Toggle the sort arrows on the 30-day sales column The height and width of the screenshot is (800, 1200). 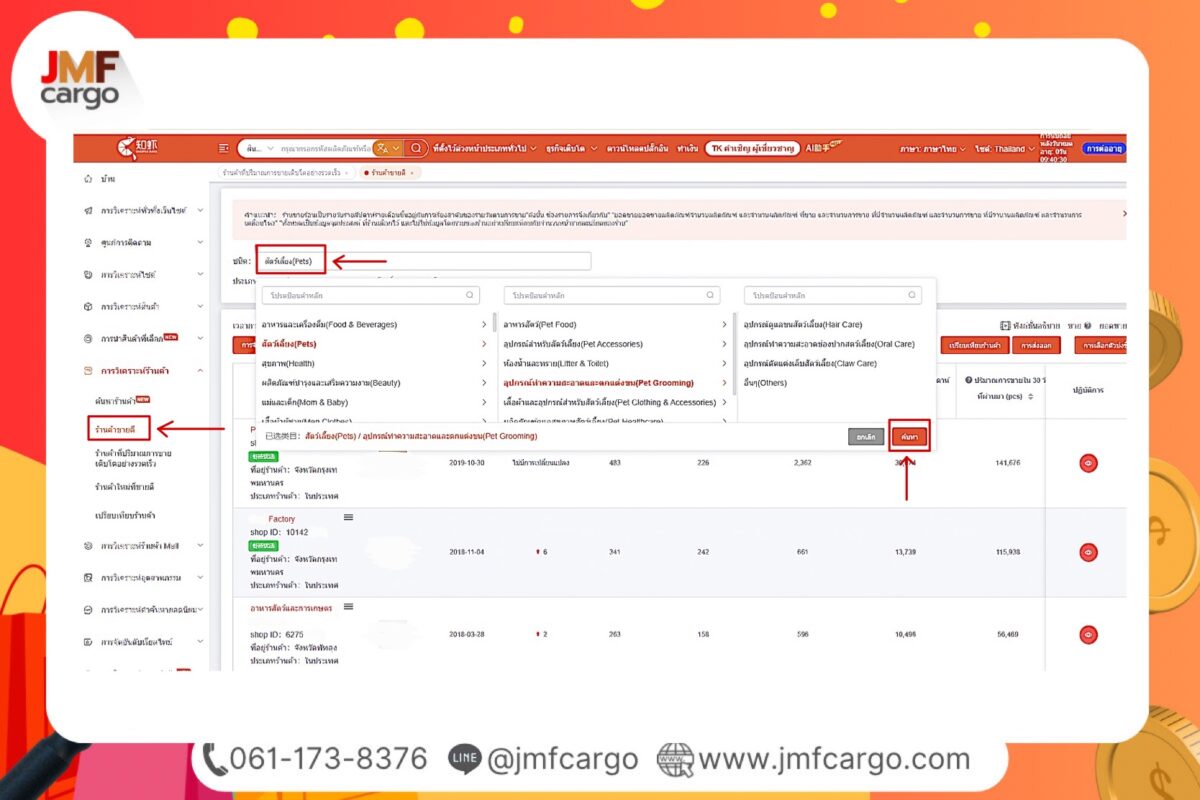click(1030, 396)
